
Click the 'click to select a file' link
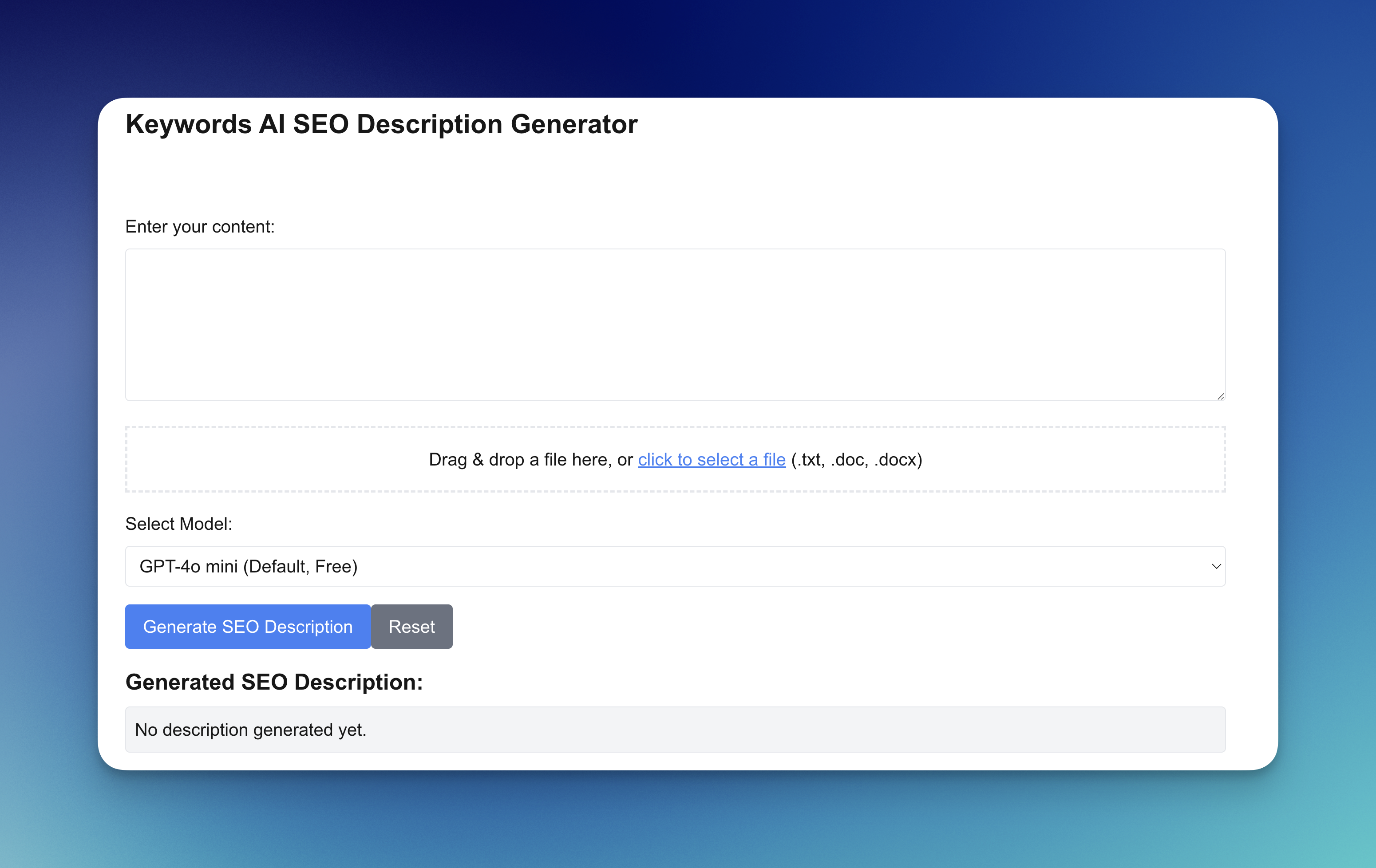click(712, 459)
